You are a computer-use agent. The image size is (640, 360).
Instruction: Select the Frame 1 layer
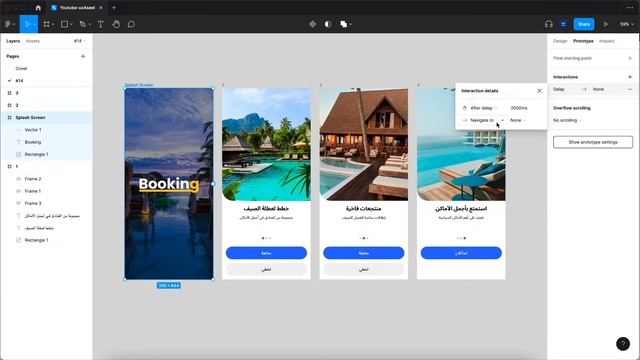click(x=46, y=191)
